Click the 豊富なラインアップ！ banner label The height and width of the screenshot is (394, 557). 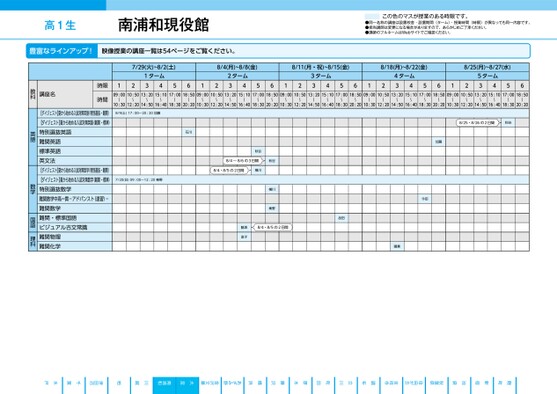pos(61,51)
